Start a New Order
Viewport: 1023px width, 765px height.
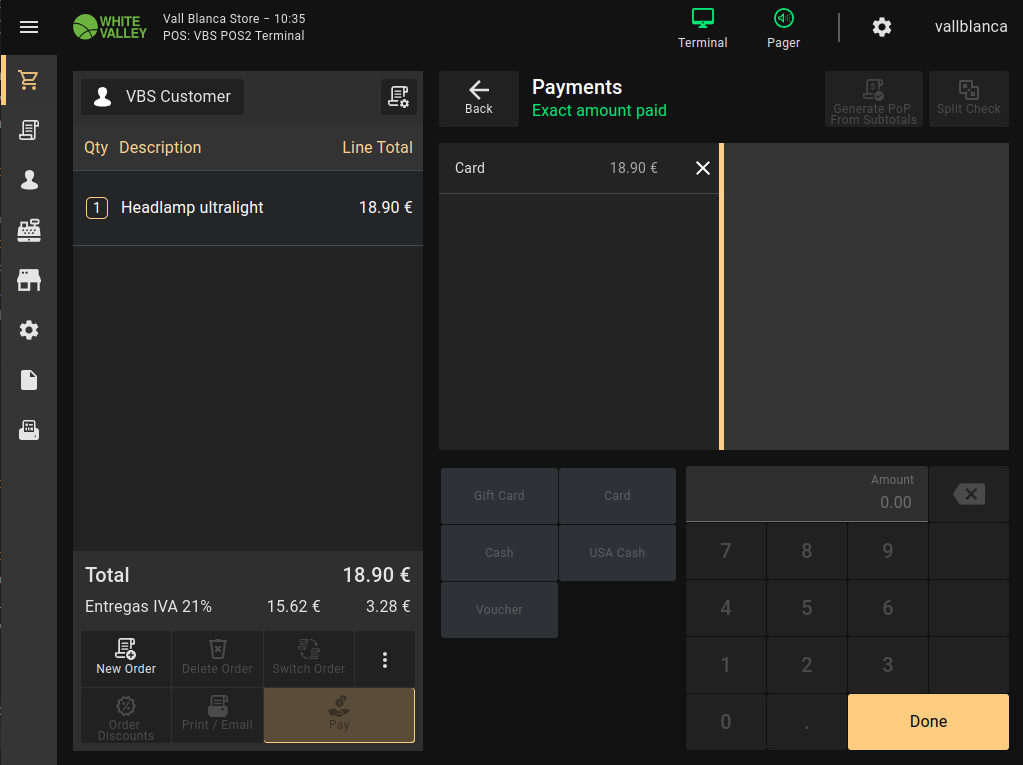126,658
